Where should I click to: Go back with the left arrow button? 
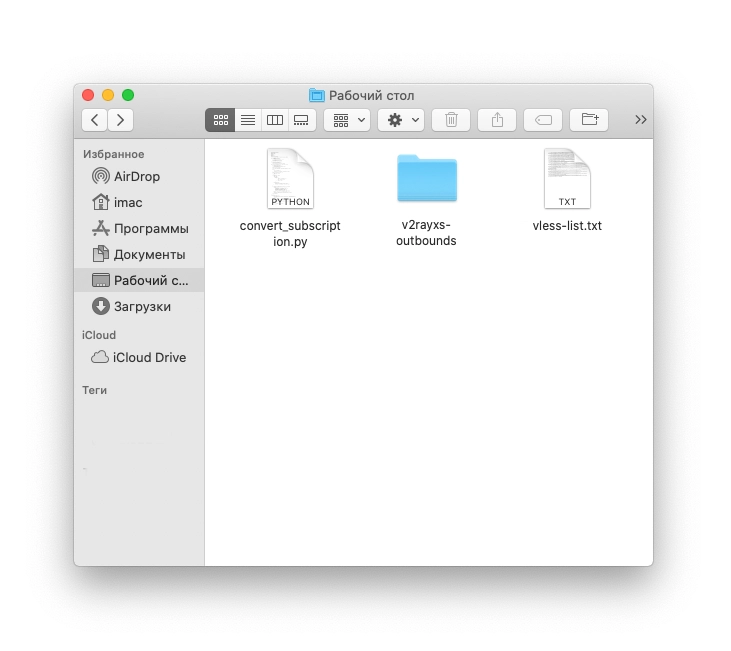pos(94,120)
